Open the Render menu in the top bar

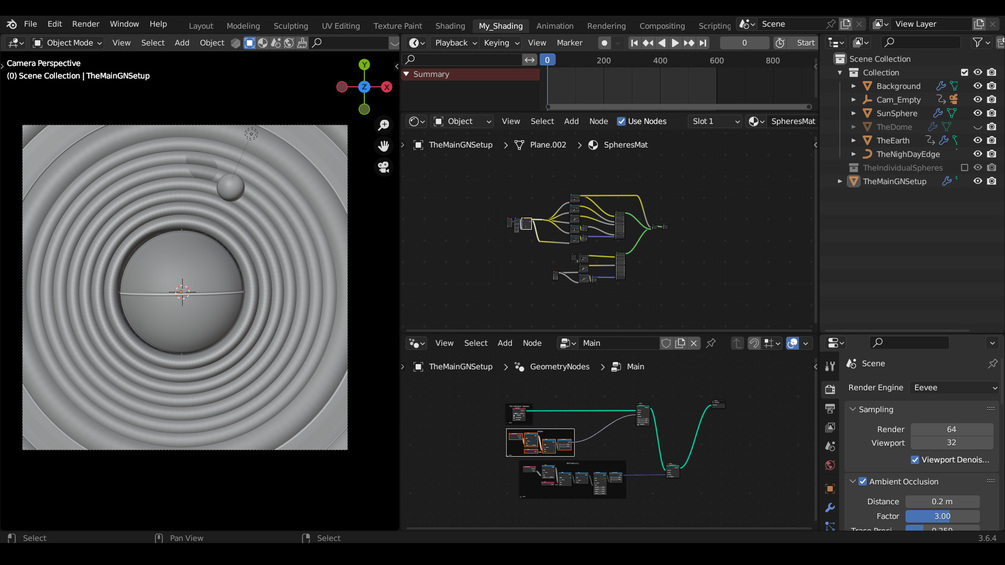click(x=85, y=24)
